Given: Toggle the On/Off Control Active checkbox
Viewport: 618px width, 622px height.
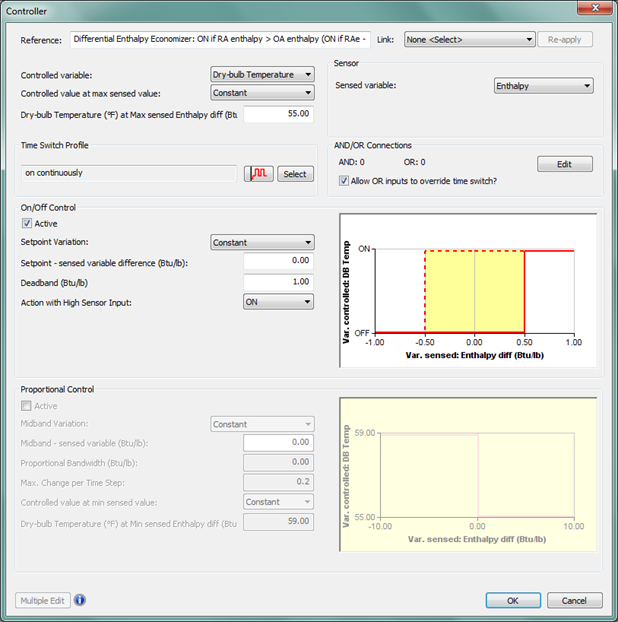Looking at the screenshot, I should [x=27, y=223].
